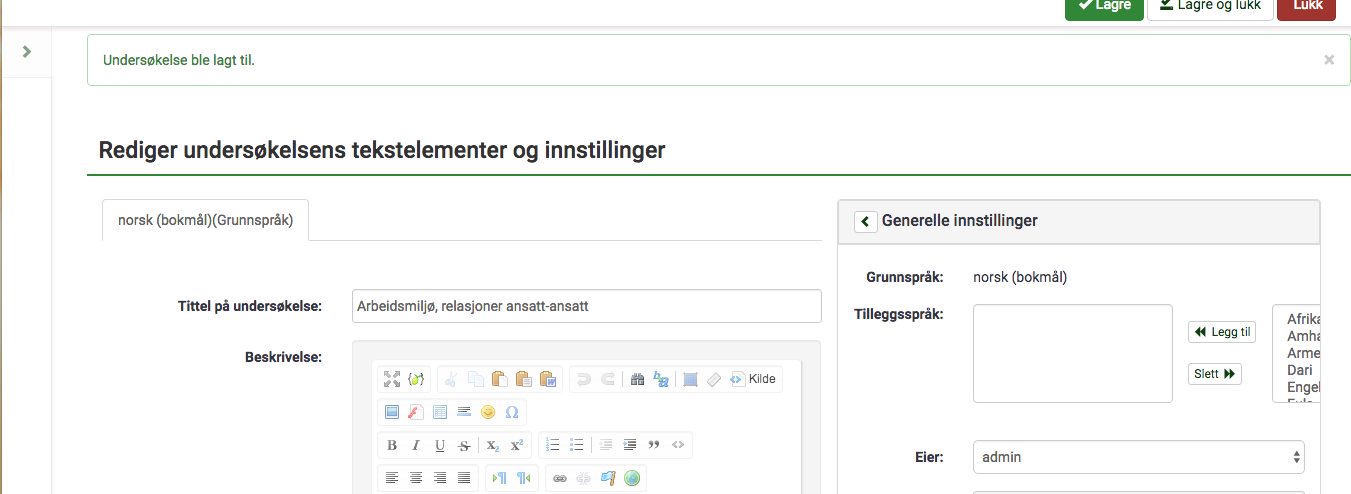
Task: Click the Redo arrow
Action: point(607,379)
